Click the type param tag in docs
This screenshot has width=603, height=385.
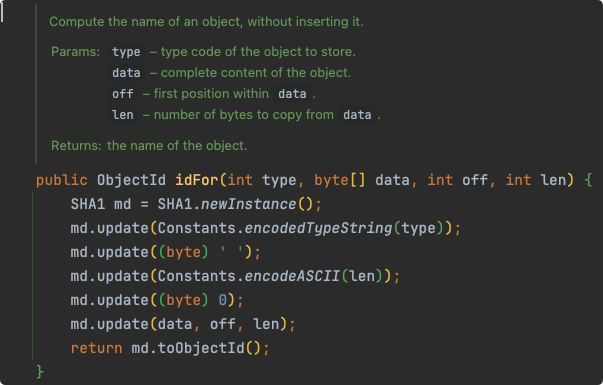click(x=126, y=52)
